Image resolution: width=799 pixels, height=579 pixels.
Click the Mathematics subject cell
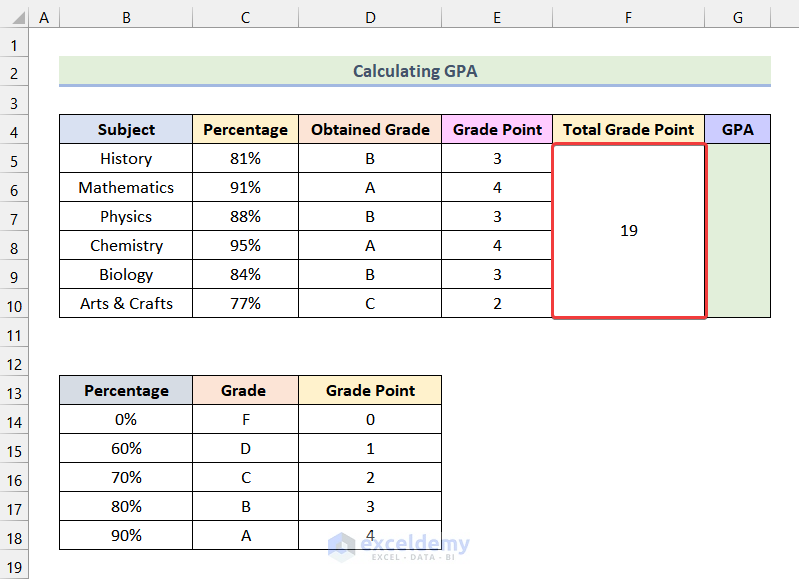pyautogui.click(x=126, y=188)
